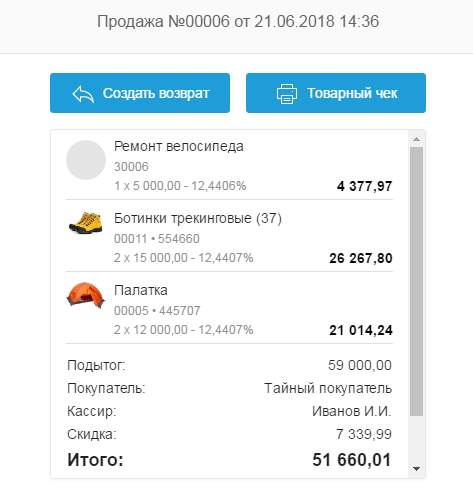Viewport: 473px width, 493px height.
Task: Click the vertical scrollbar thumb
Action: click(416, 281)
